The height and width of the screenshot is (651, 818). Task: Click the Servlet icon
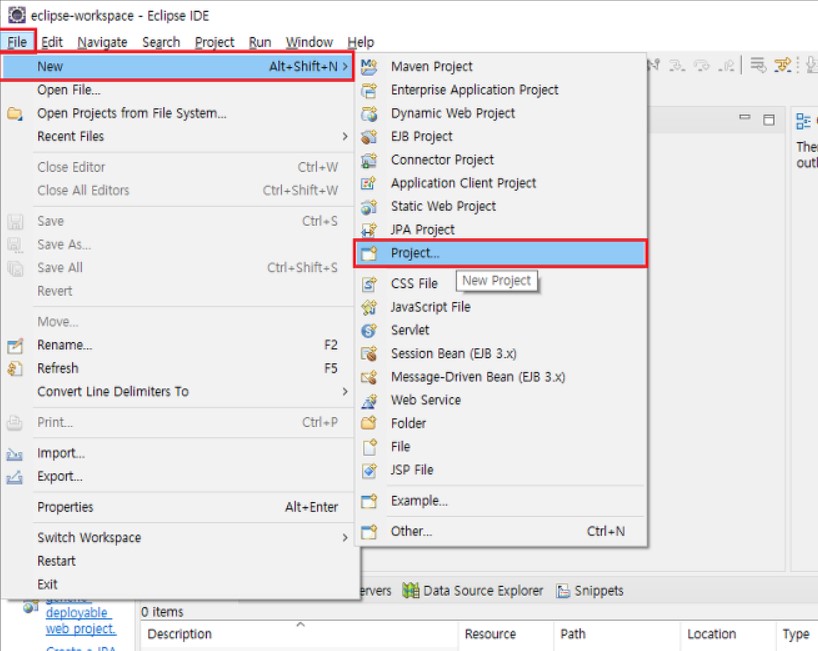click(x=369, y=330)
